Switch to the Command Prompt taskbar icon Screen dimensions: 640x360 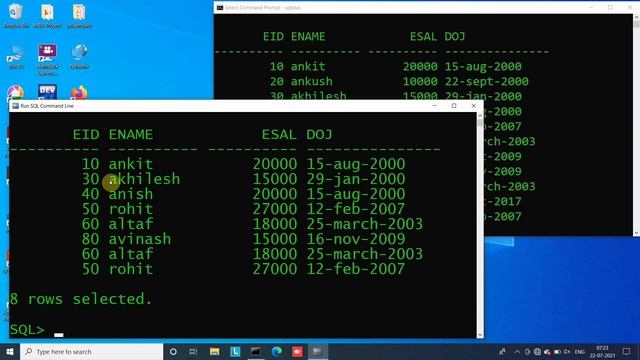click(x=256, y=351)
